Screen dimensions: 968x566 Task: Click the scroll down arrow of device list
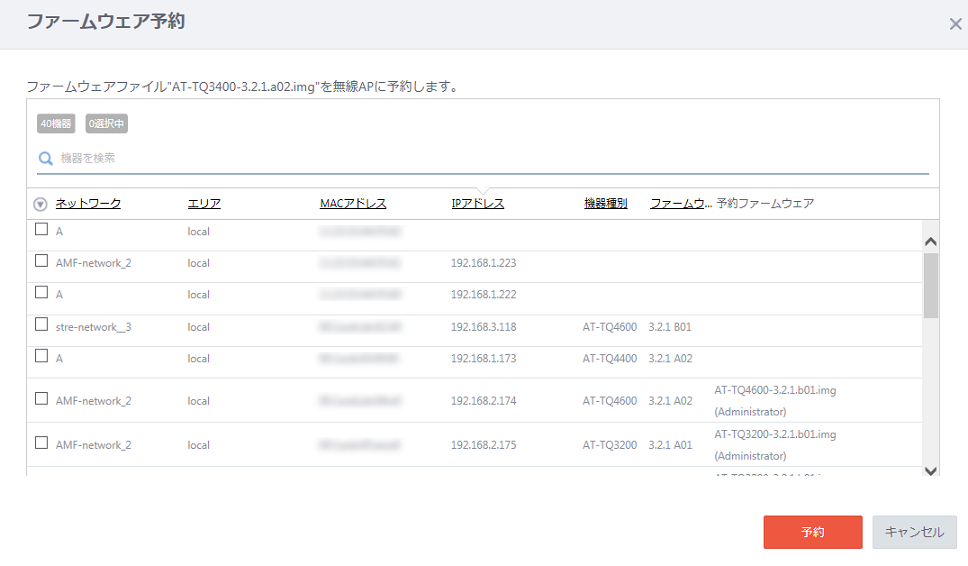tap(931, 471)
